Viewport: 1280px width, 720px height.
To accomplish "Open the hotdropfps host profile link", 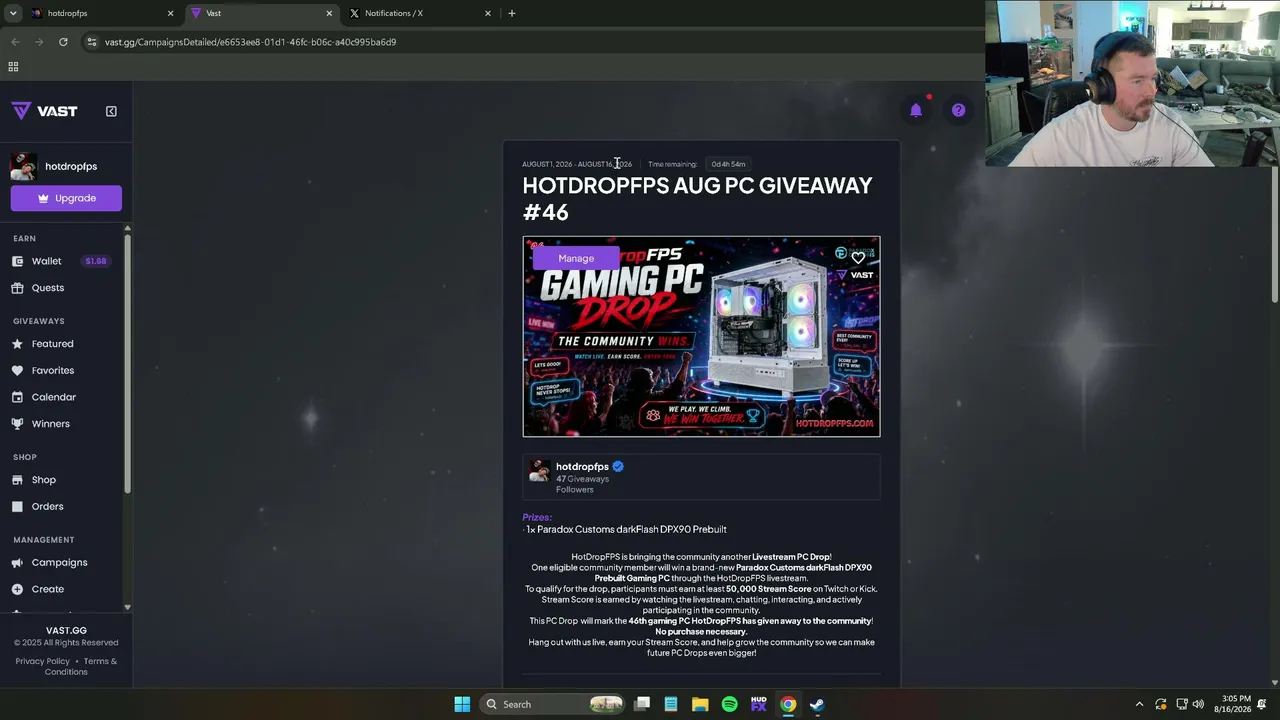I will pos(582,467).
